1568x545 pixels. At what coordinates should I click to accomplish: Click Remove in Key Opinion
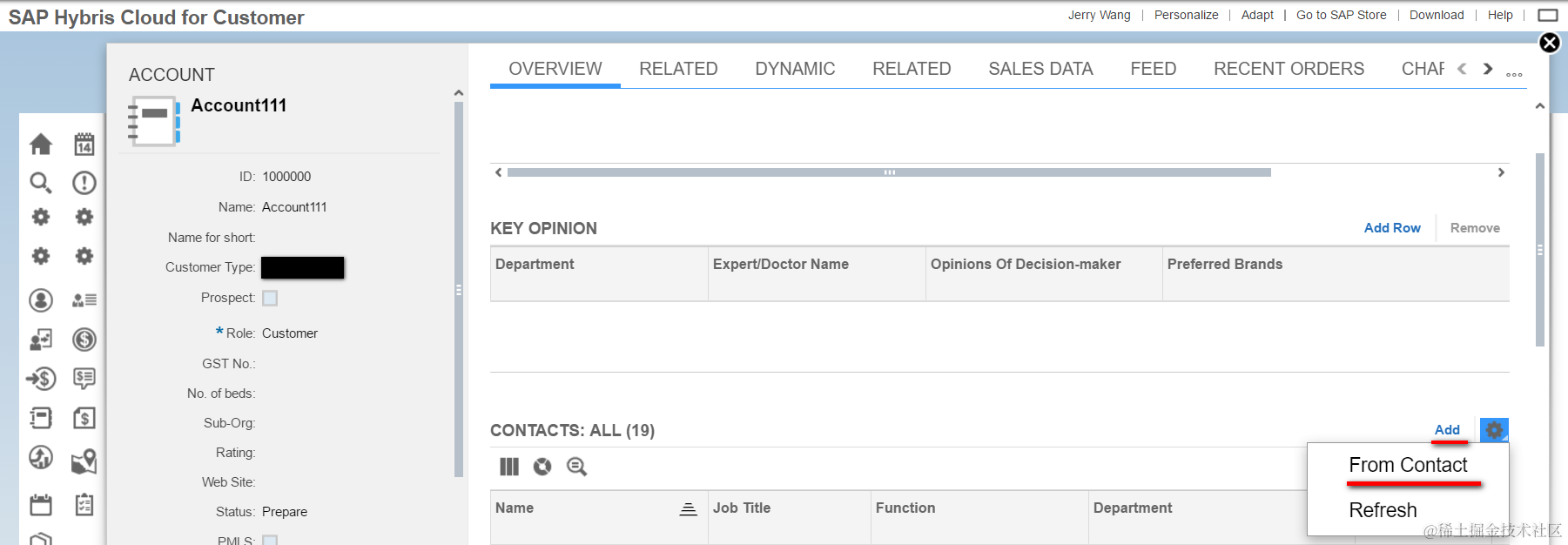(x=1475, y=228)
